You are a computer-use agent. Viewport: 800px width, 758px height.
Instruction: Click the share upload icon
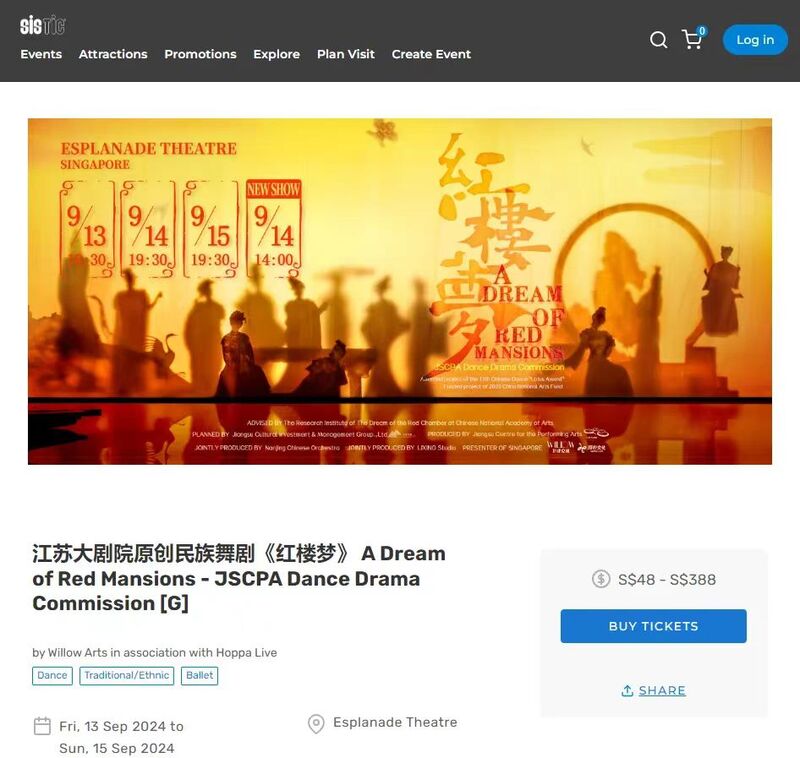click(x=627, y=691)
